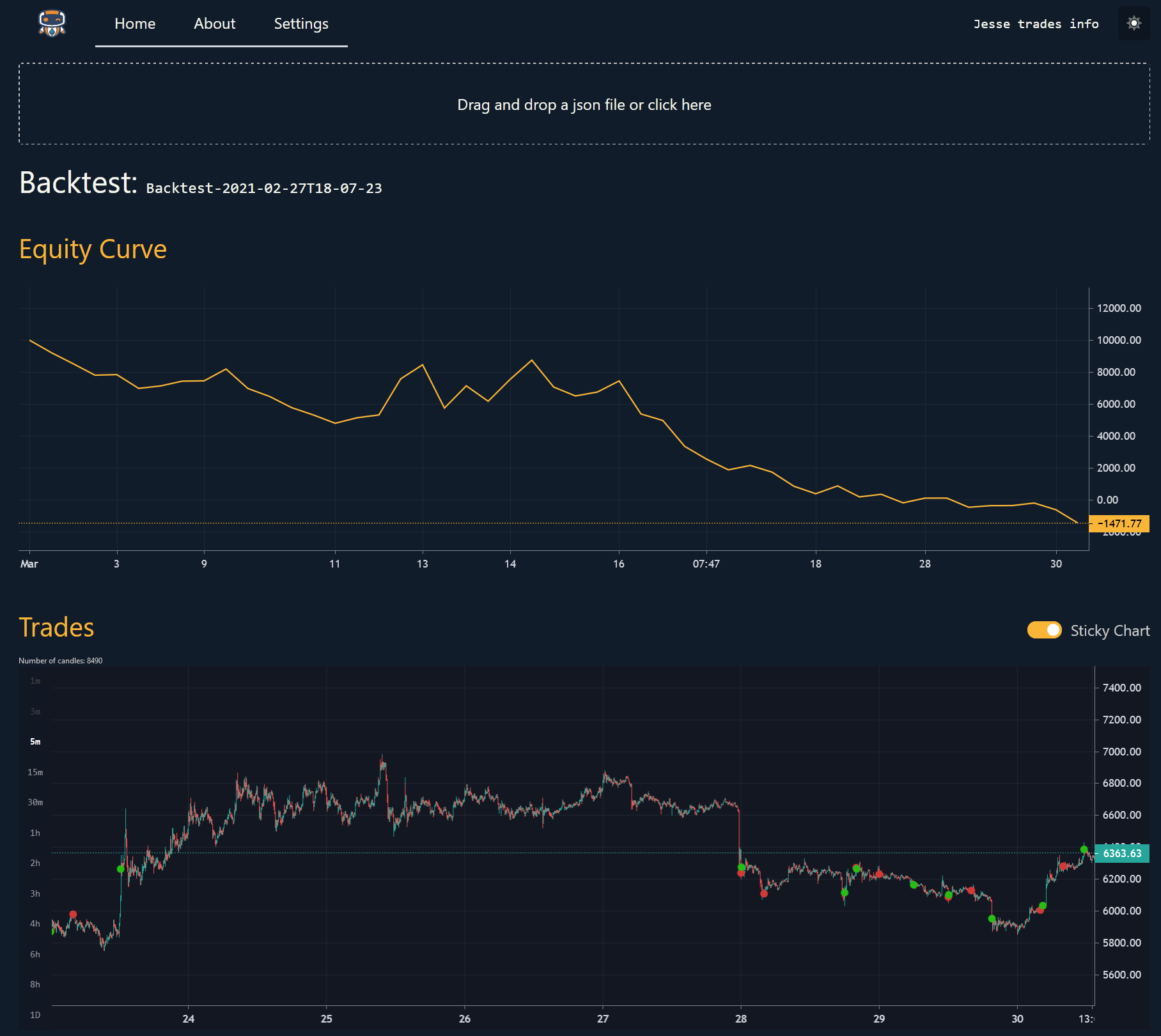Go to the About page
Screen dimensions: 1161x1036
tap(215, 24)
